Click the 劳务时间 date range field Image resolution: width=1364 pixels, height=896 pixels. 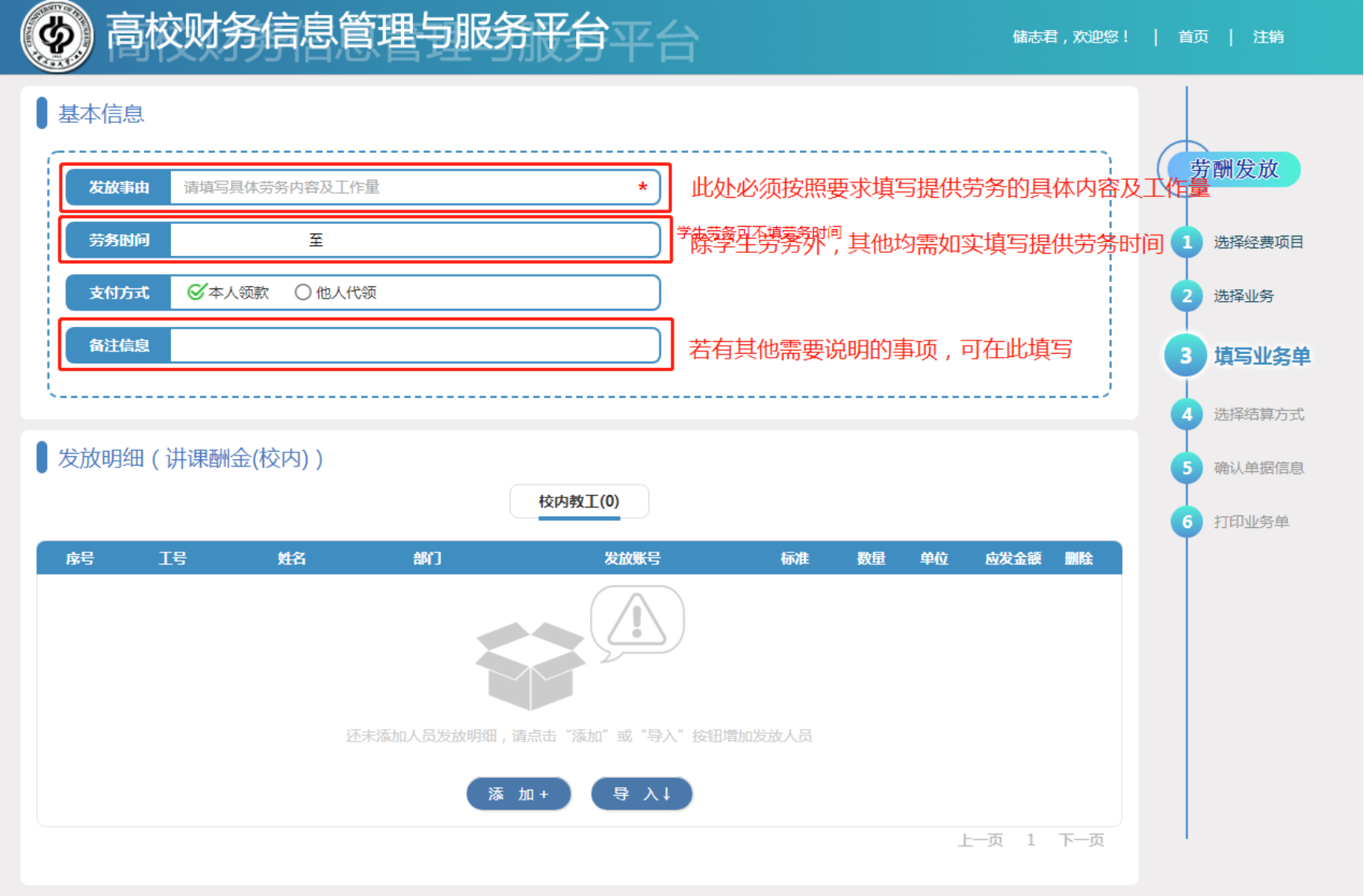point(414,240)
